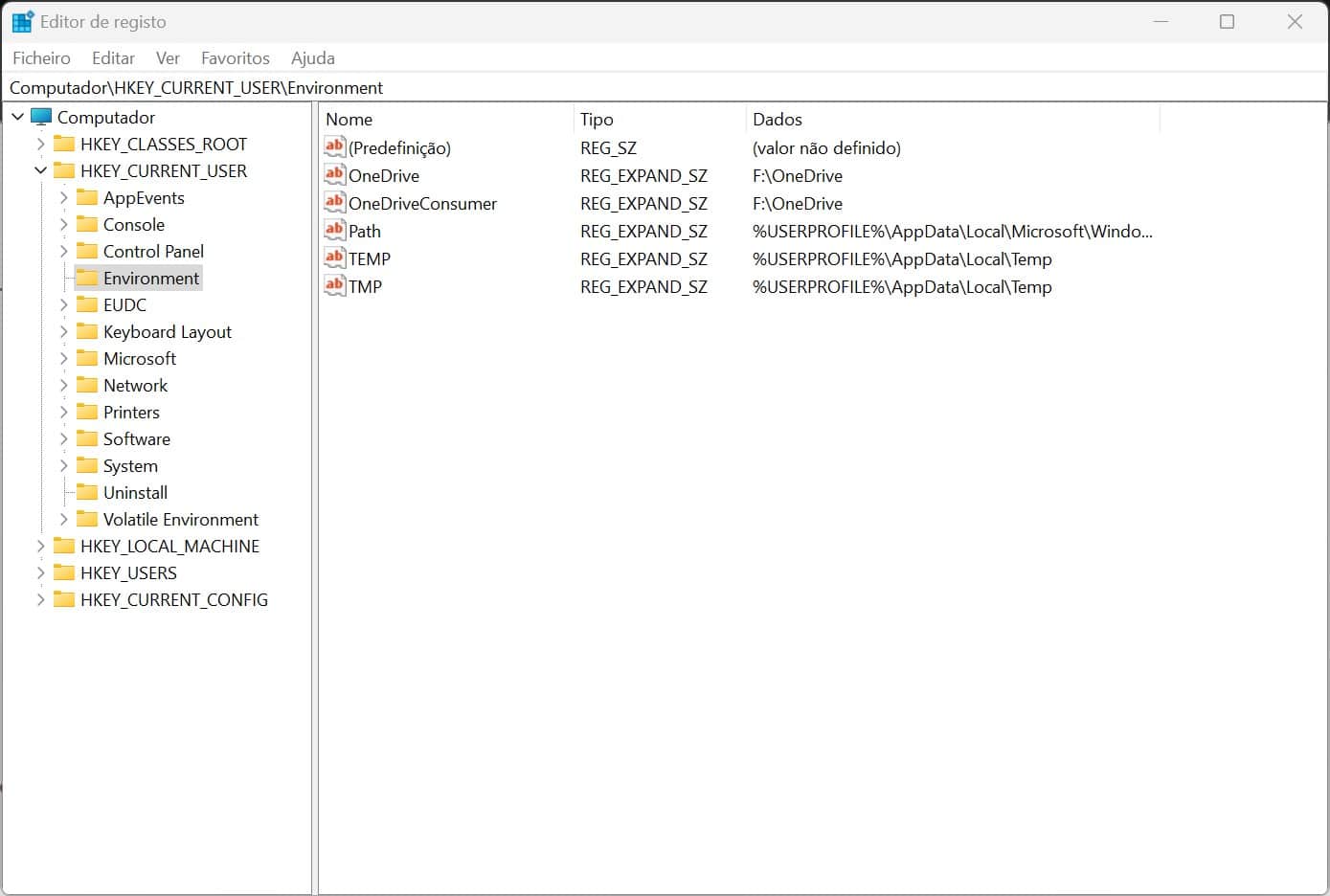Expand the HKEY_CLASSES_ROOT node
This screenshot has width=1330, height=896.
point(40,145)
